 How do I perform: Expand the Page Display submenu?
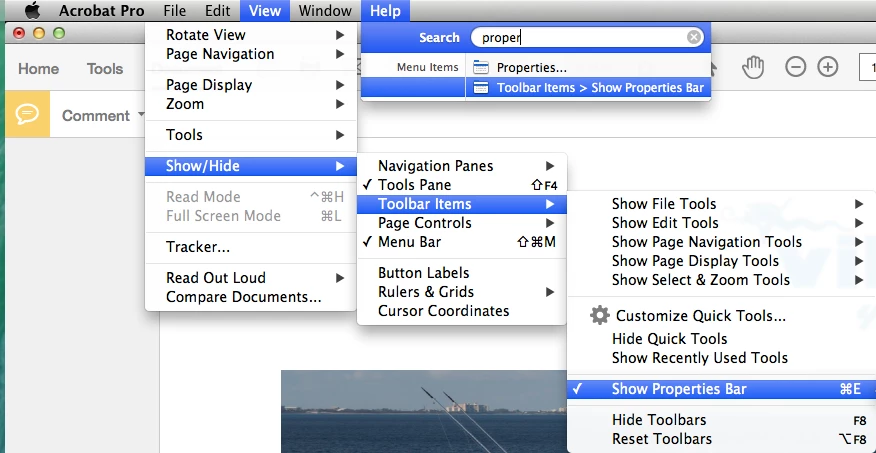coord(251,85)
